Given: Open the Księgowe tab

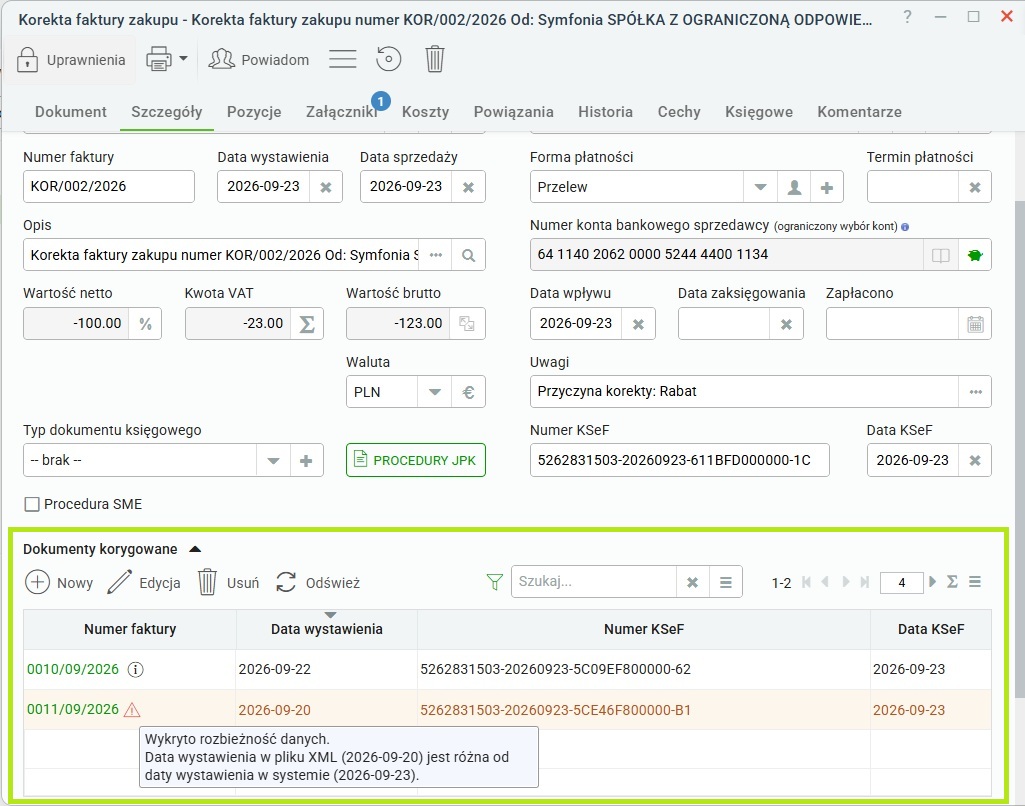Looking at the screenshot, I should coord(758,112).
